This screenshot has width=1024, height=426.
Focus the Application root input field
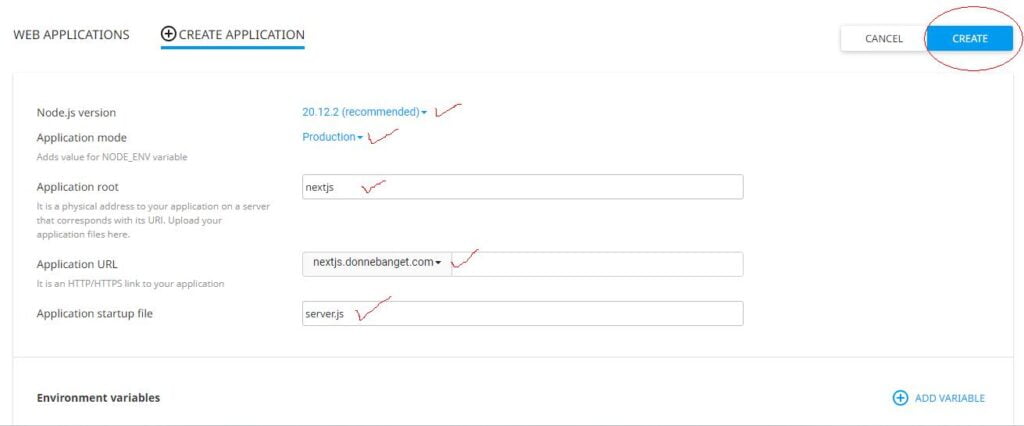[x=522, y=187]
